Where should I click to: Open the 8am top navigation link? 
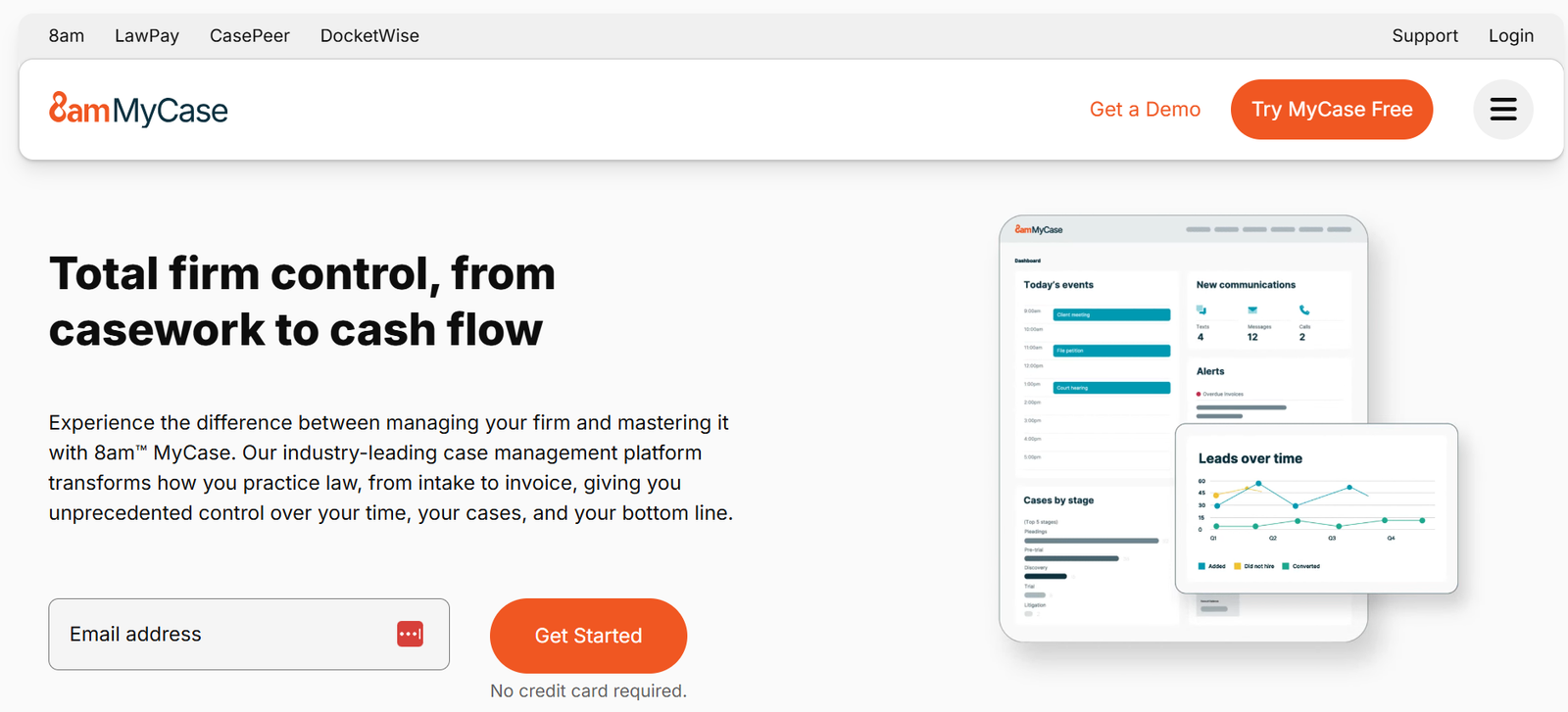coord(67,36)
